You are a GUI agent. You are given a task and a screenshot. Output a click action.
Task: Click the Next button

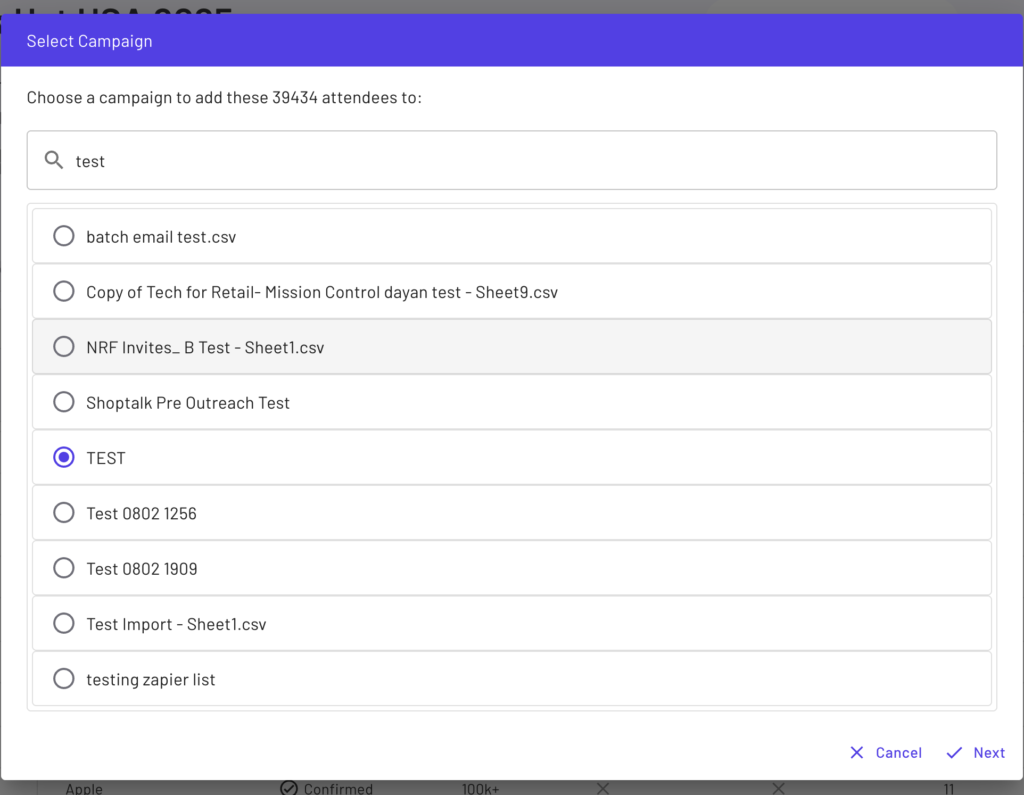(x=989, y=752)
